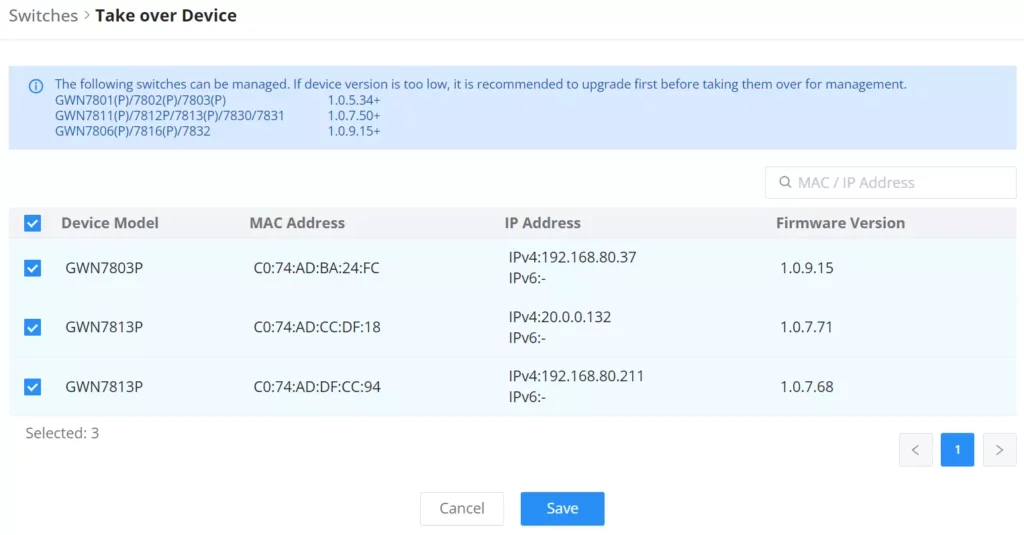The image size is (1024, 535).
Task: Click firmware version 1.0.9.15
Action: 807,268
